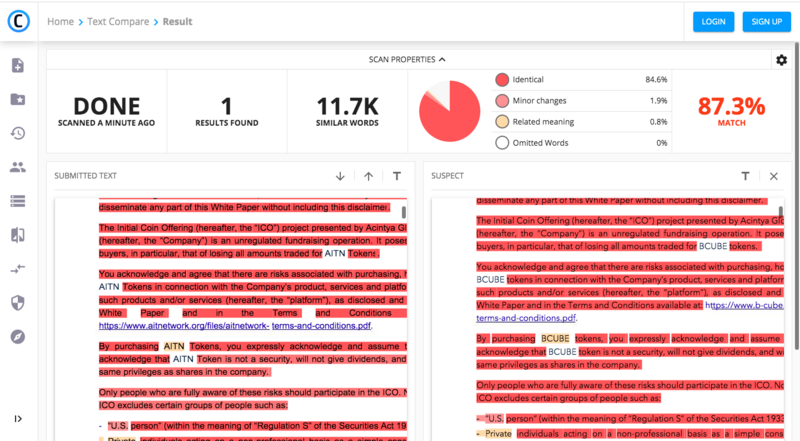Click the match pie chart

tap(449, 111)
